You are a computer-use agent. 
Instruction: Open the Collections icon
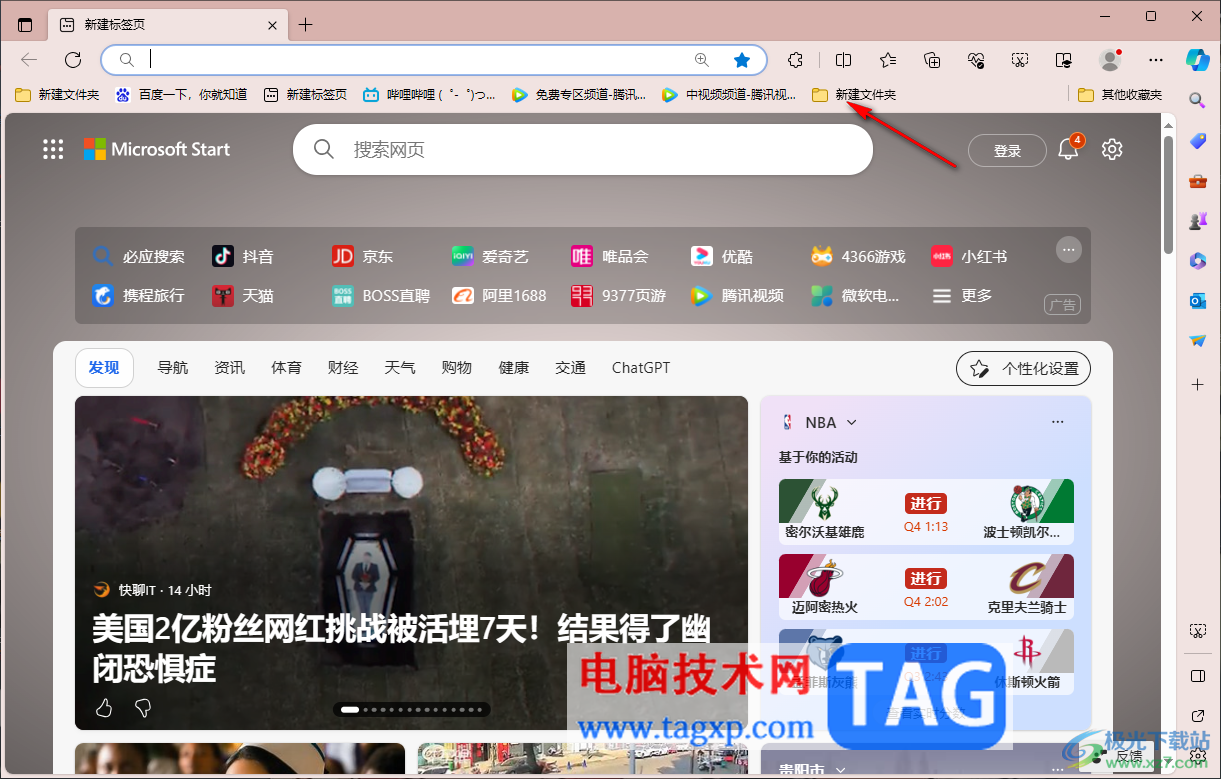click(932, 60)
